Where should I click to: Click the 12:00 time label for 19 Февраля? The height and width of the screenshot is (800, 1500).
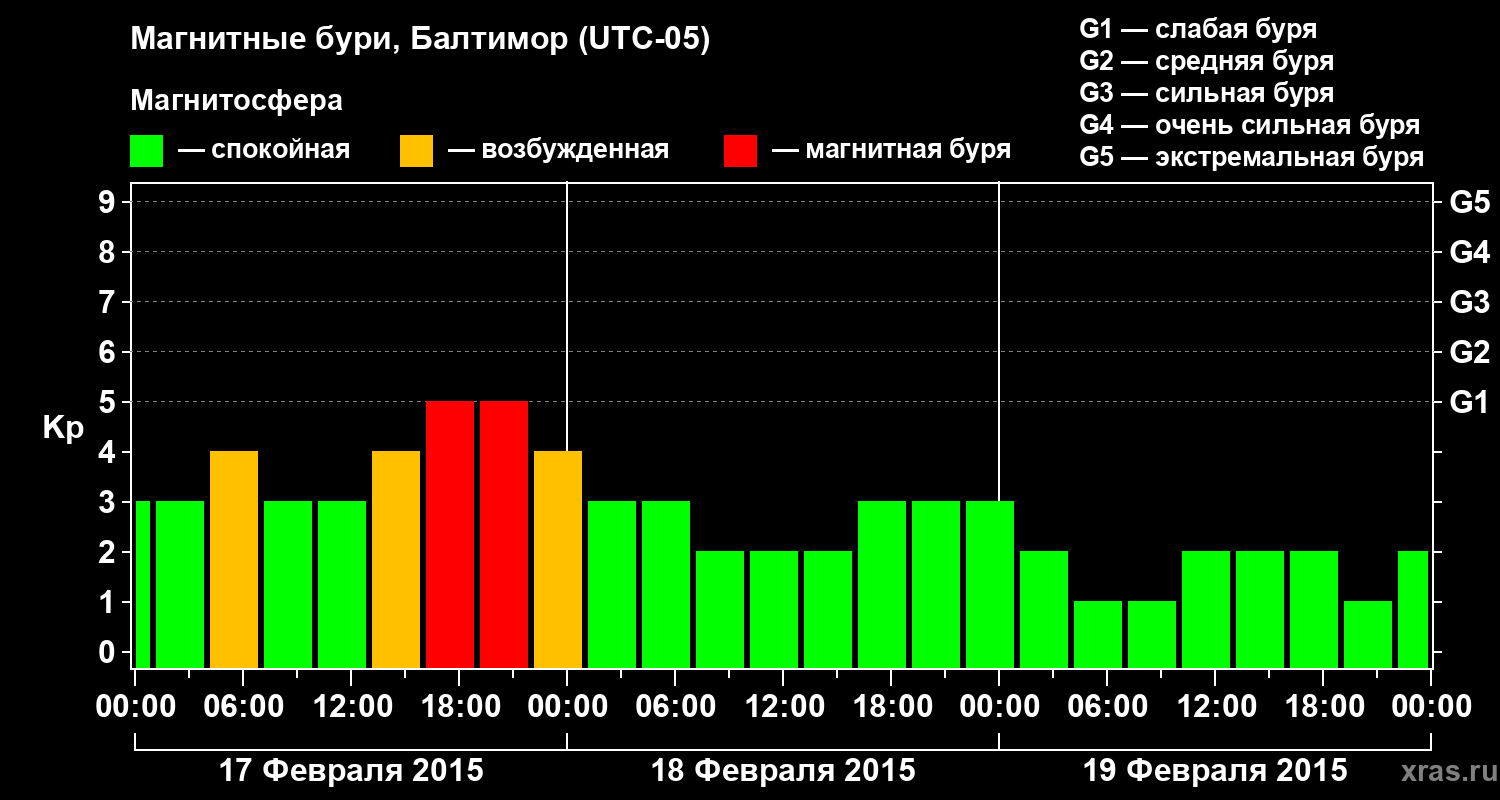tap(1215, 707)
